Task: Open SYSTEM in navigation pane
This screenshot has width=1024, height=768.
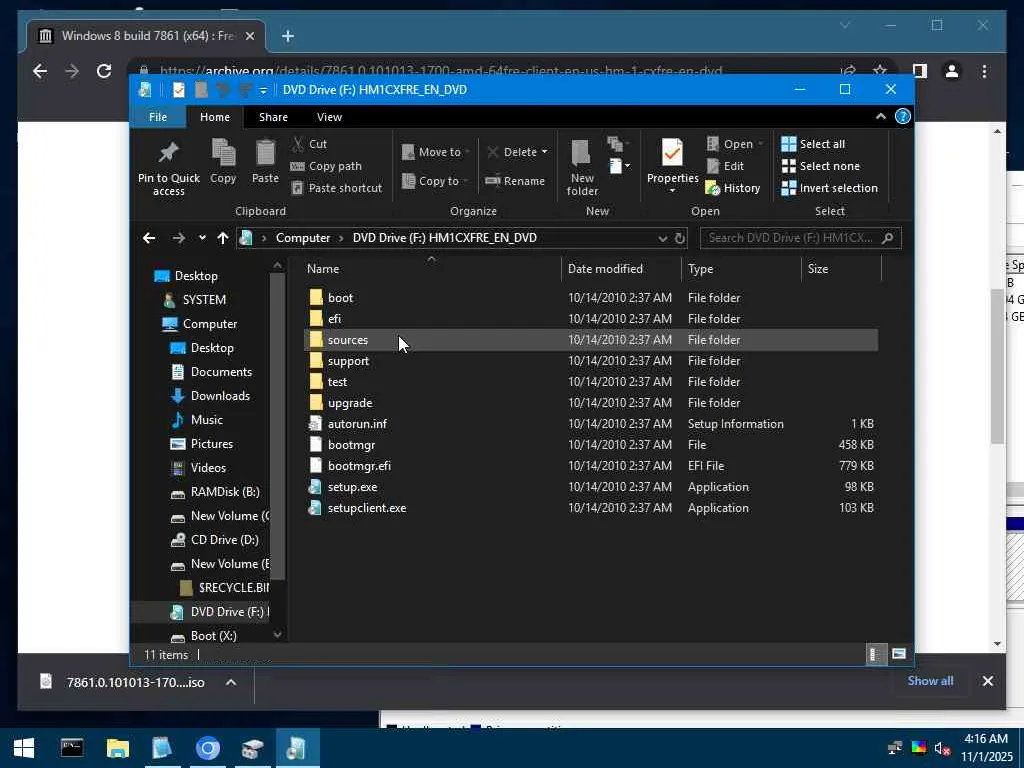Action: pos(204,300)
